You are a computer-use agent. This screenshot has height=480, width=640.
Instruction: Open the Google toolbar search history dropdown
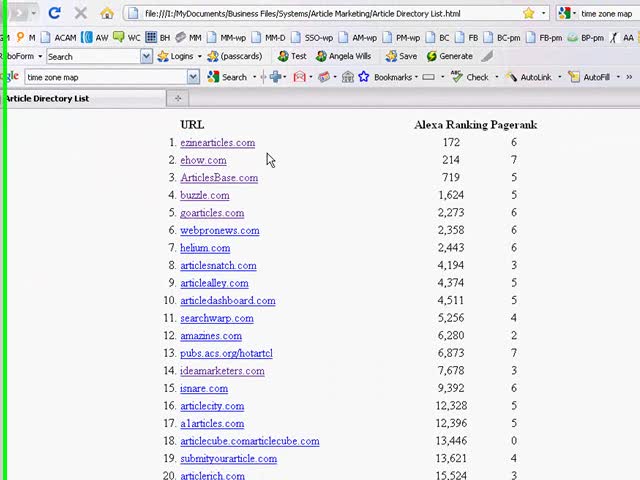tap(193, 77)
